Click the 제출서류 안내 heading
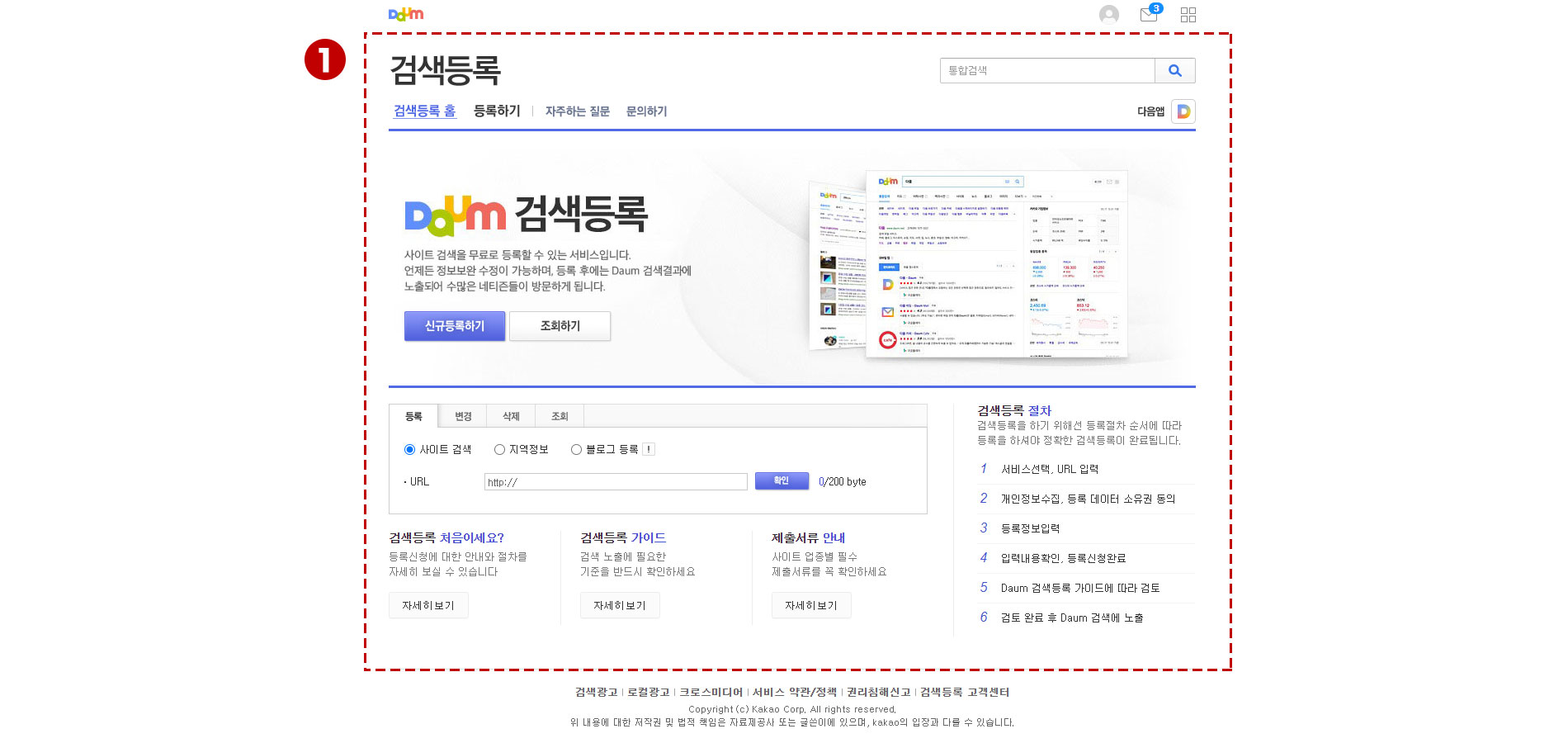 click(809, 537)
